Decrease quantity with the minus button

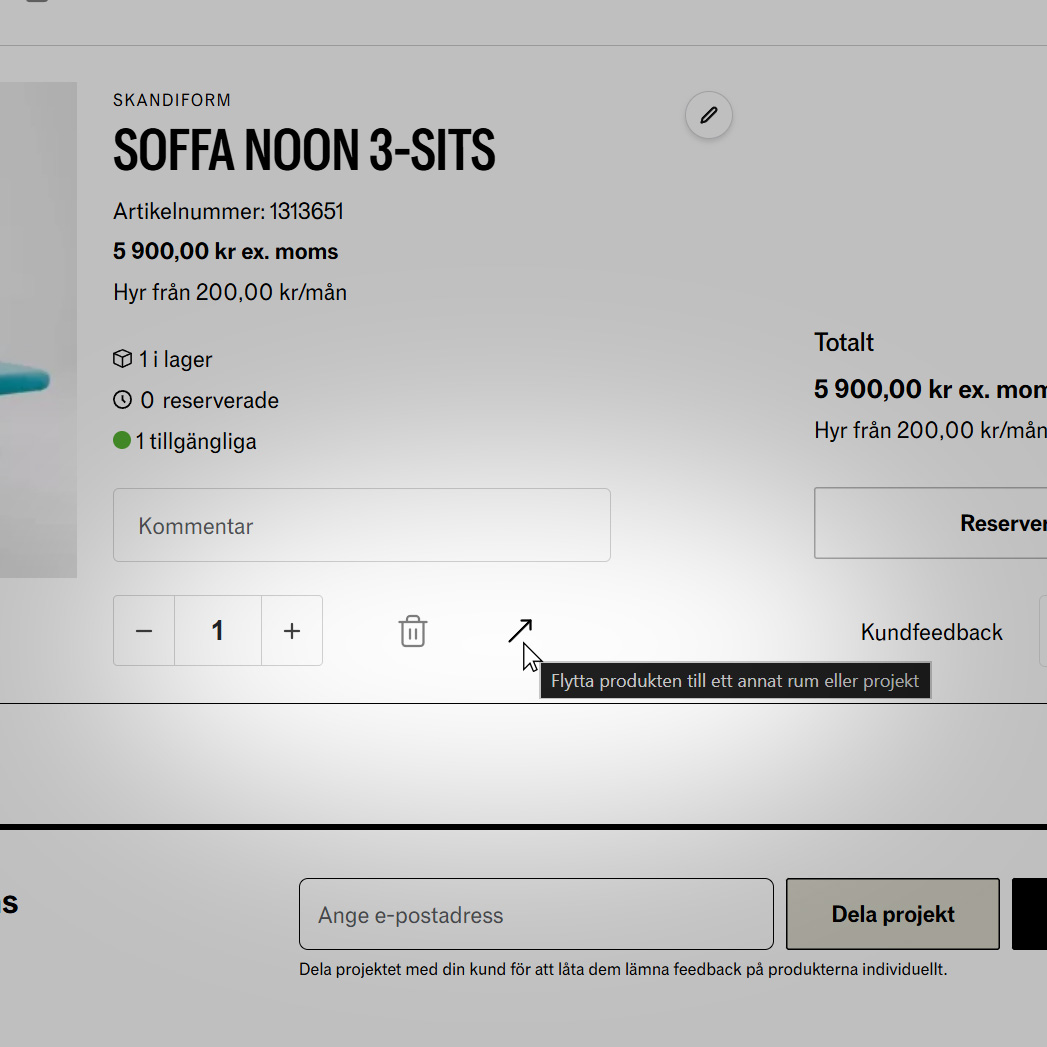[x=144, y=631]
